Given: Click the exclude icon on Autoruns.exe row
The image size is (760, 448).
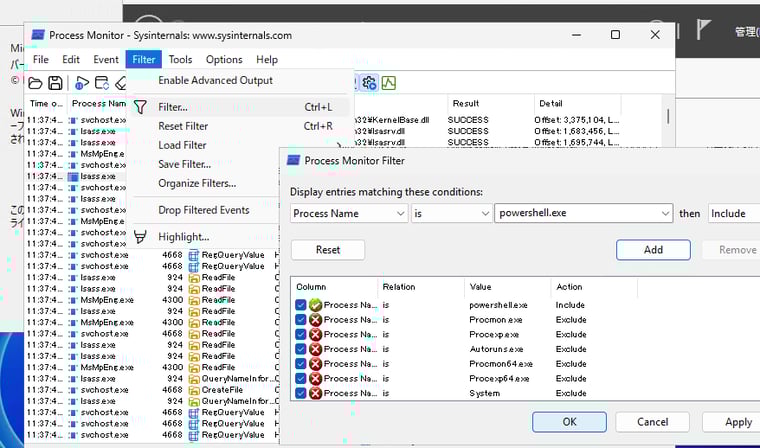Looking at the screenshot, I should (x=316, y=349).
